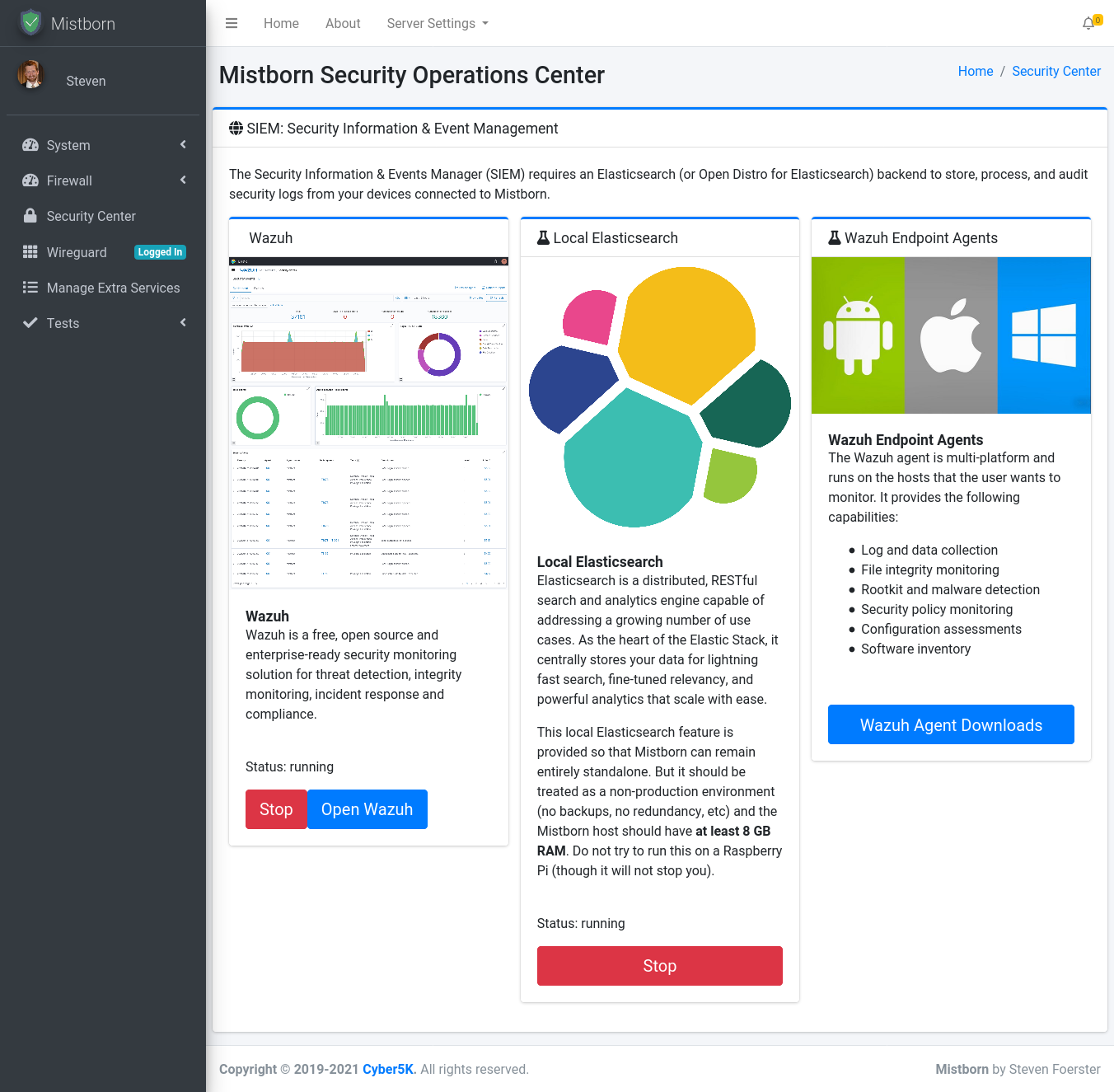
Task: Open the notifications bell icon
Action: pos(1088,23)
